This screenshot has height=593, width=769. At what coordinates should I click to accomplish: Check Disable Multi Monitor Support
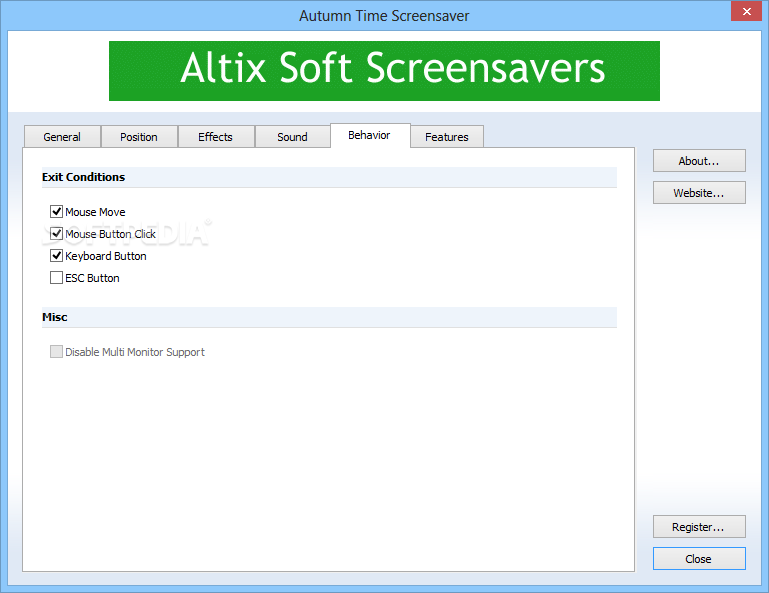point(56,352)
